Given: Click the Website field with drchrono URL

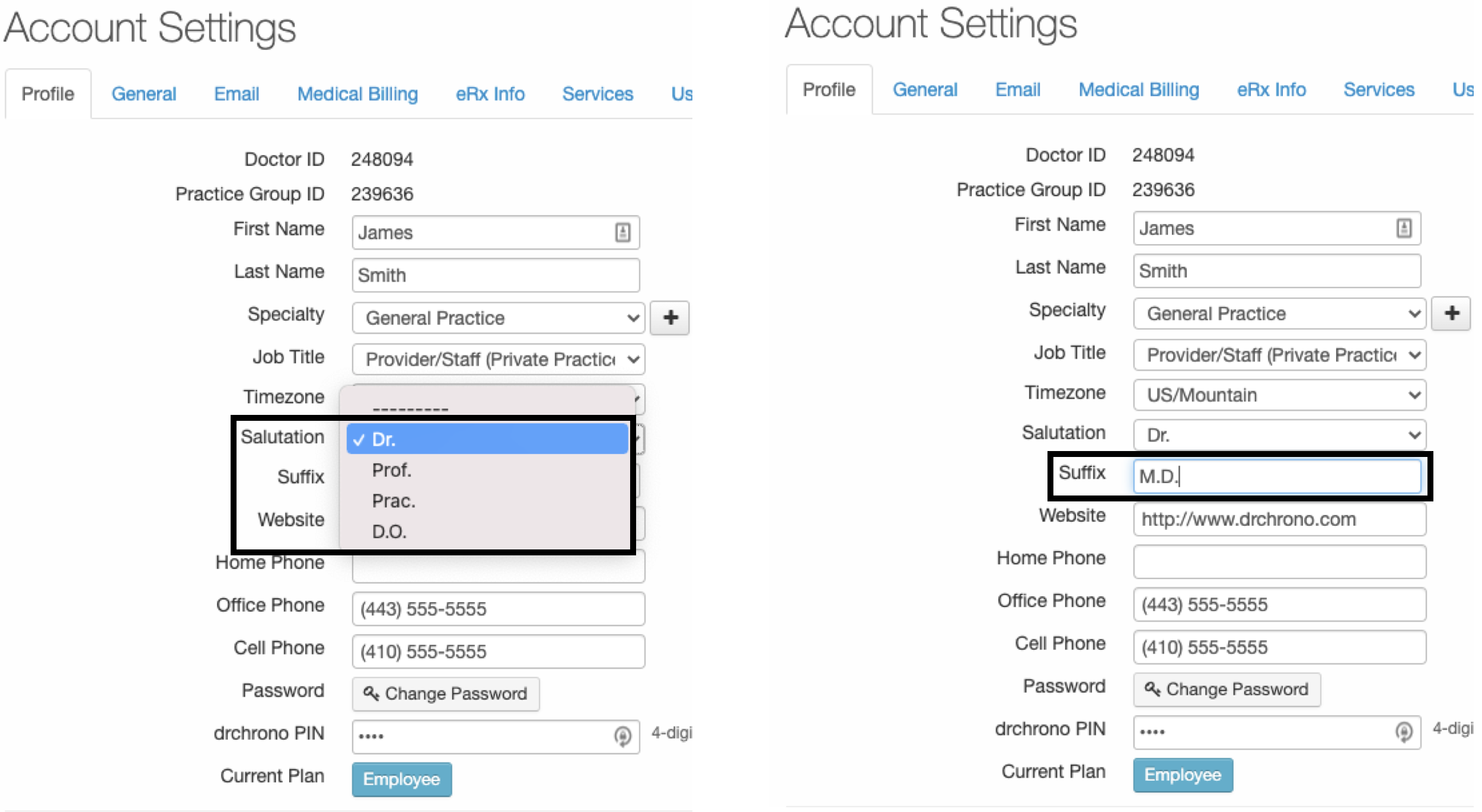Looking at the screenshot, I should pyautogui.click(x=1280, y=519).
